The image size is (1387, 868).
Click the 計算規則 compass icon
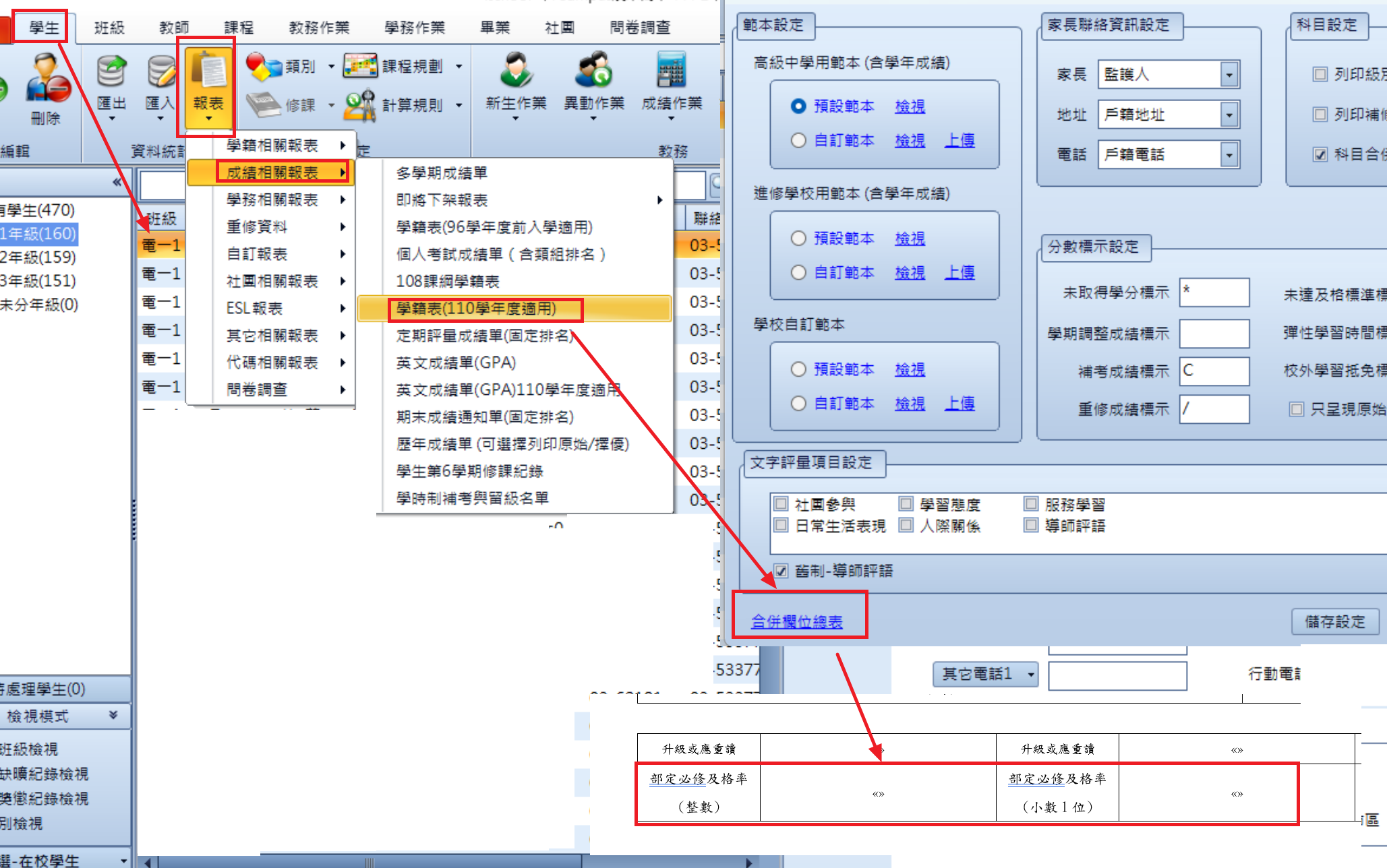coord(361,105)
